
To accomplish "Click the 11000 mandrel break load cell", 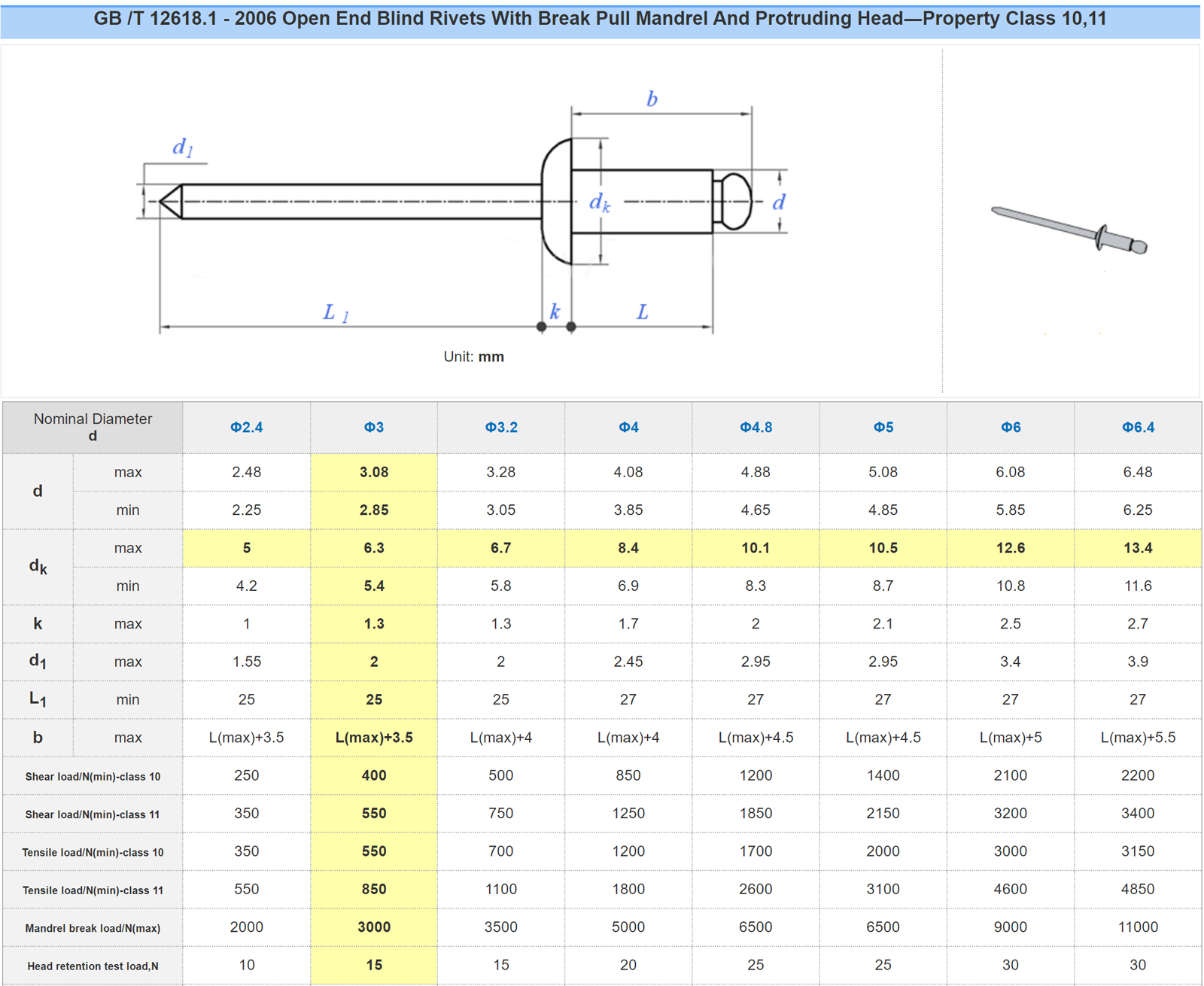I will [1138, 927].
